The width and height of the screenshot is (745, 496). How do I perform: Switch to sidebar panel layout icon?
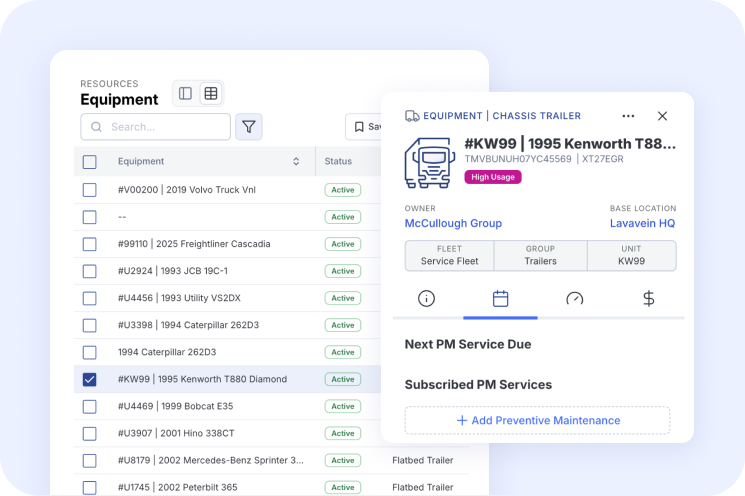click(x=185, y=93)
